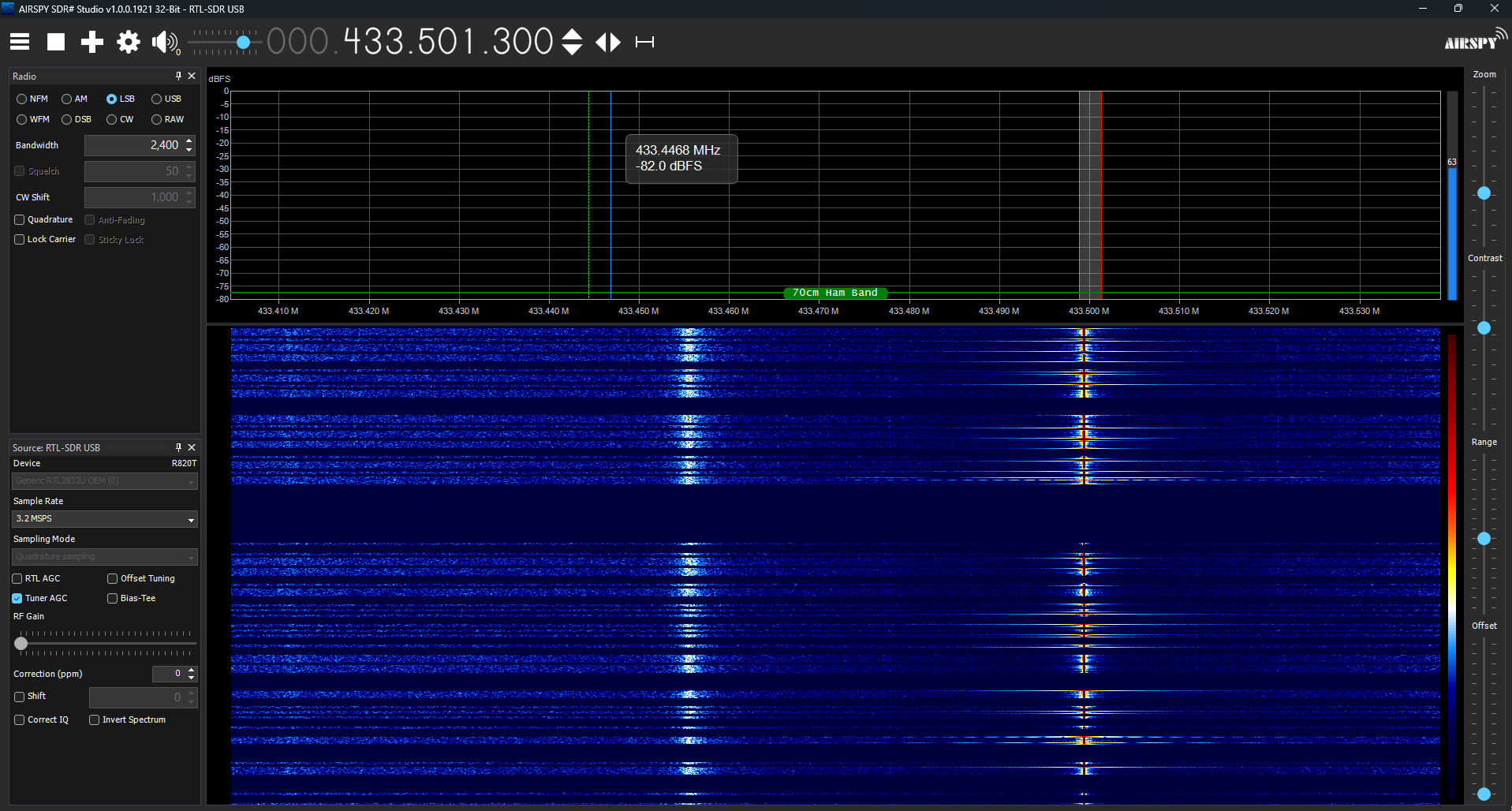Screen dimensions: 1512x811
Task: Click the left-right tuning style arrows icon
Action: coord(608,42)
